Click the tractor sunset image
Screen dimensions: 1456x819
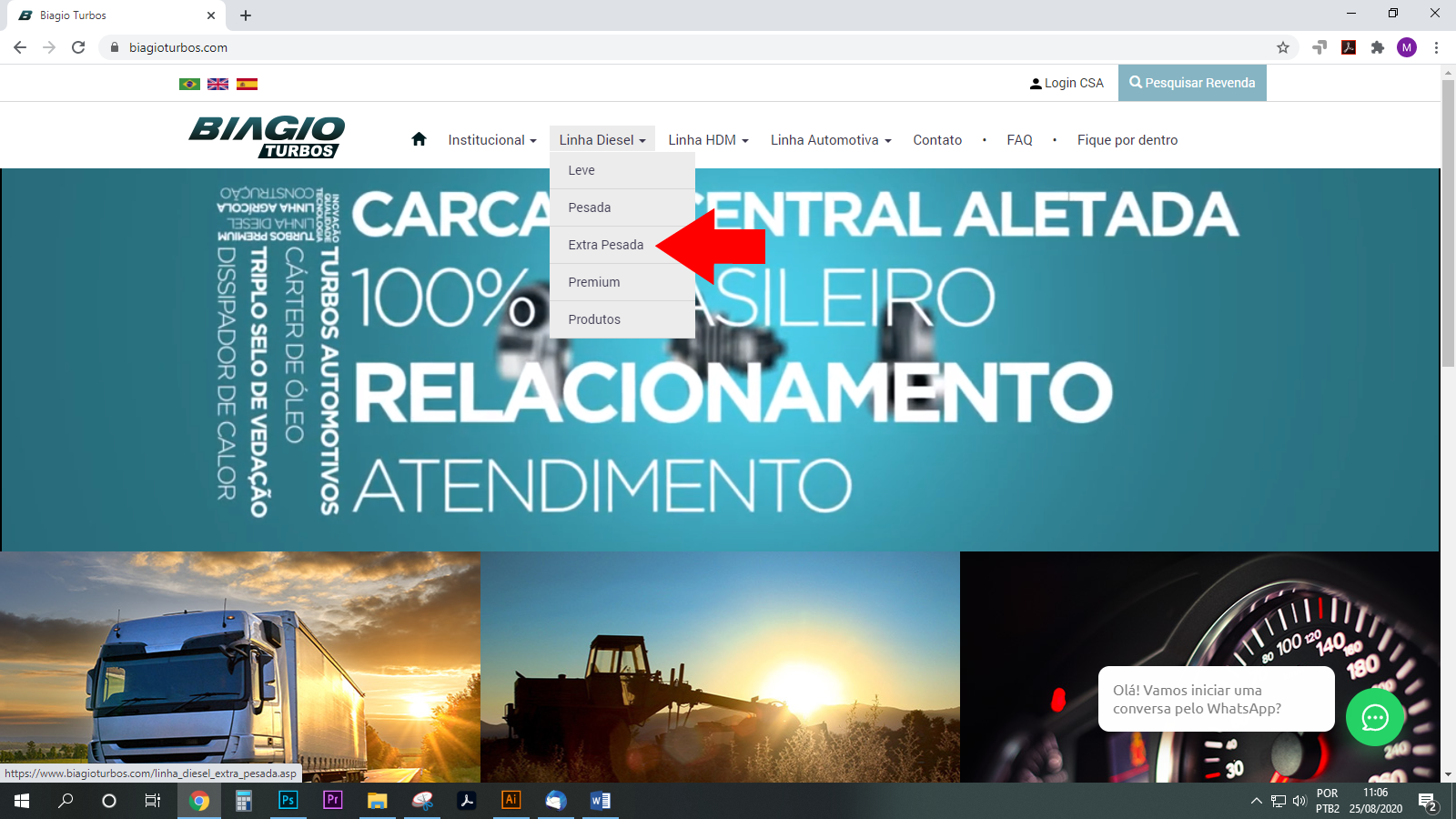(x=720, y=667)
